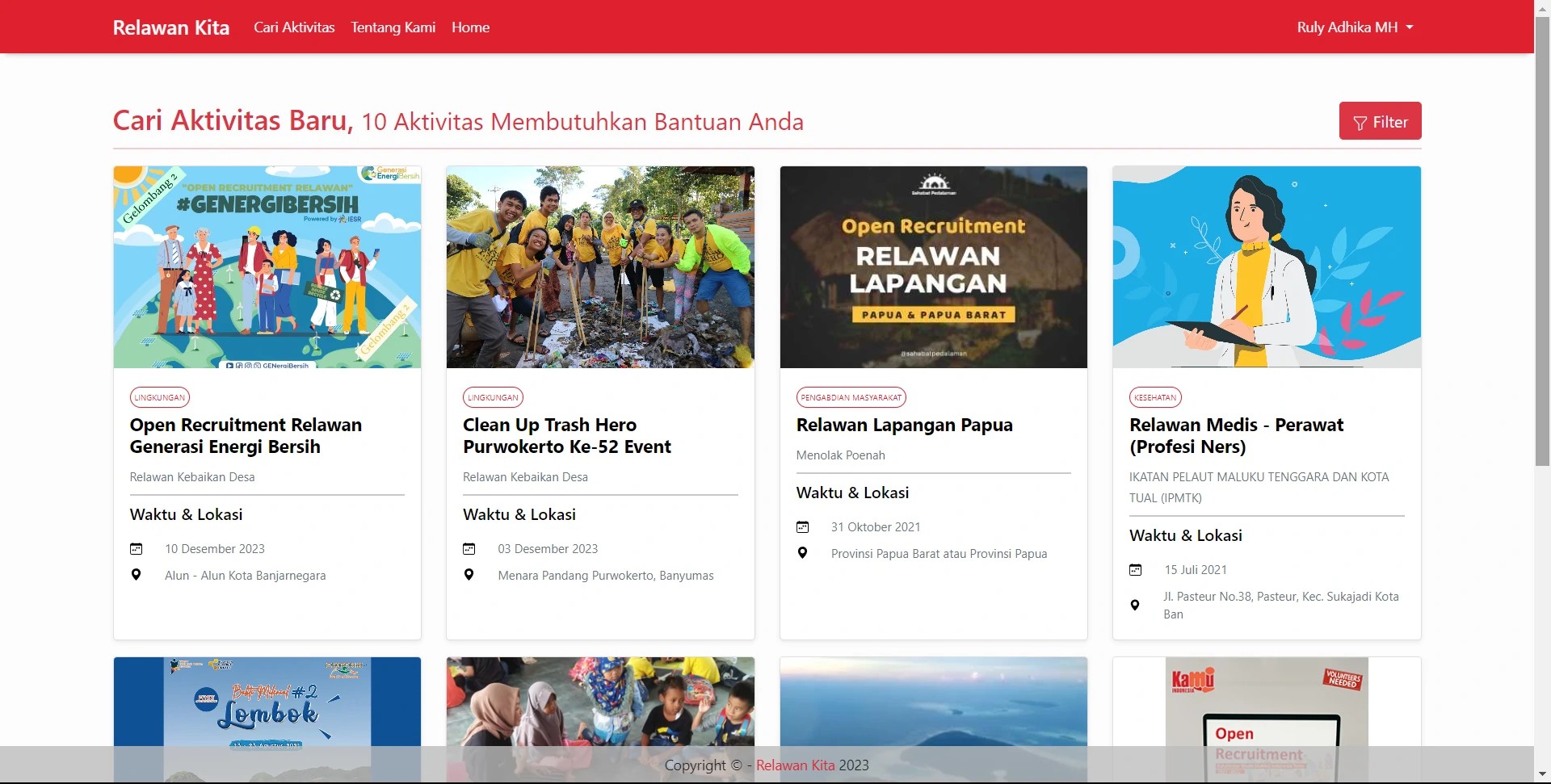1551x784 pixels.
Task: Click the Relawan Kita link in the footer
Action: 795,765
